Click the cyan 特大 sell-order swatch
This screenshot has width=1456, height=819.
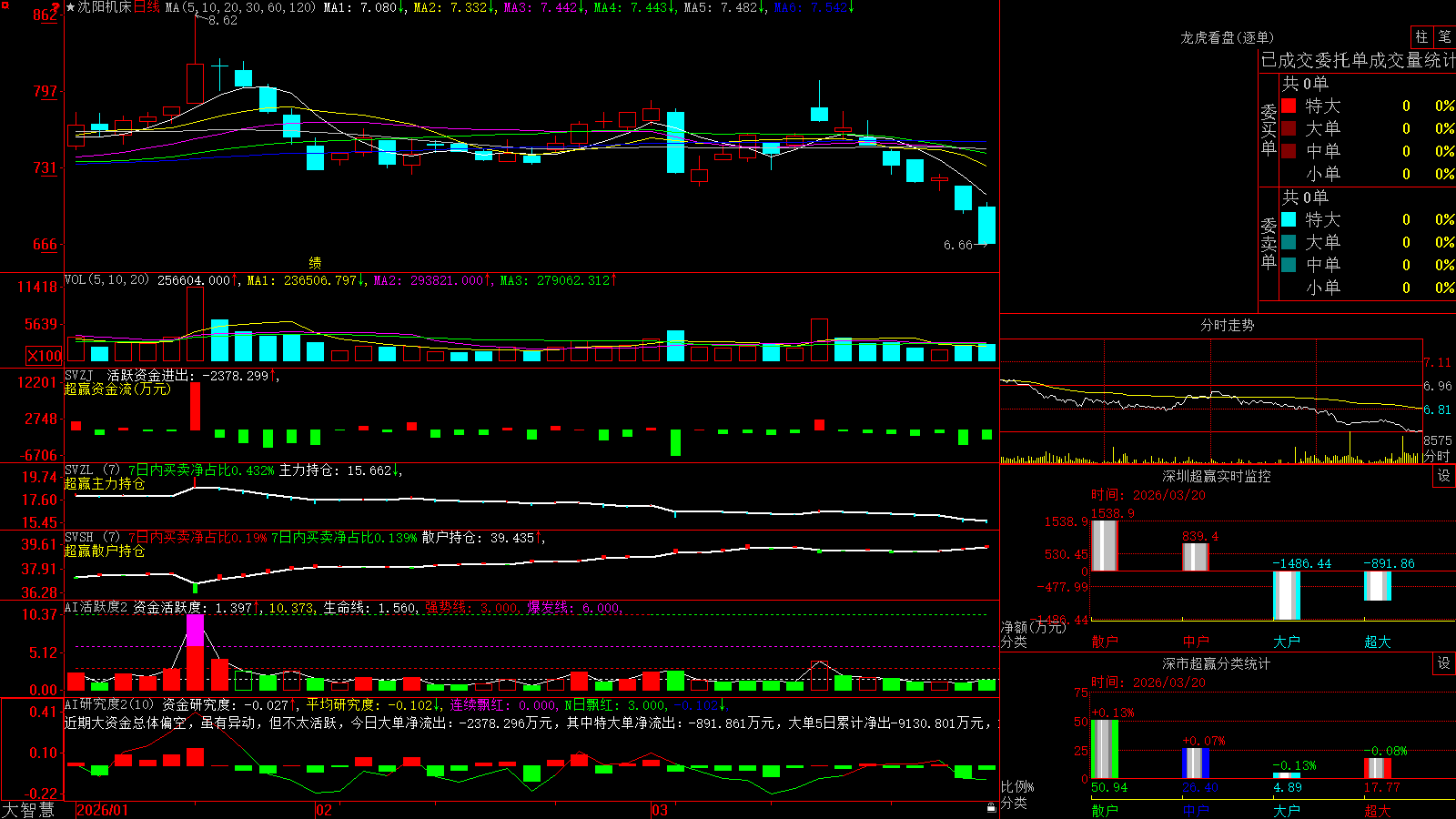coord(1289,219)
